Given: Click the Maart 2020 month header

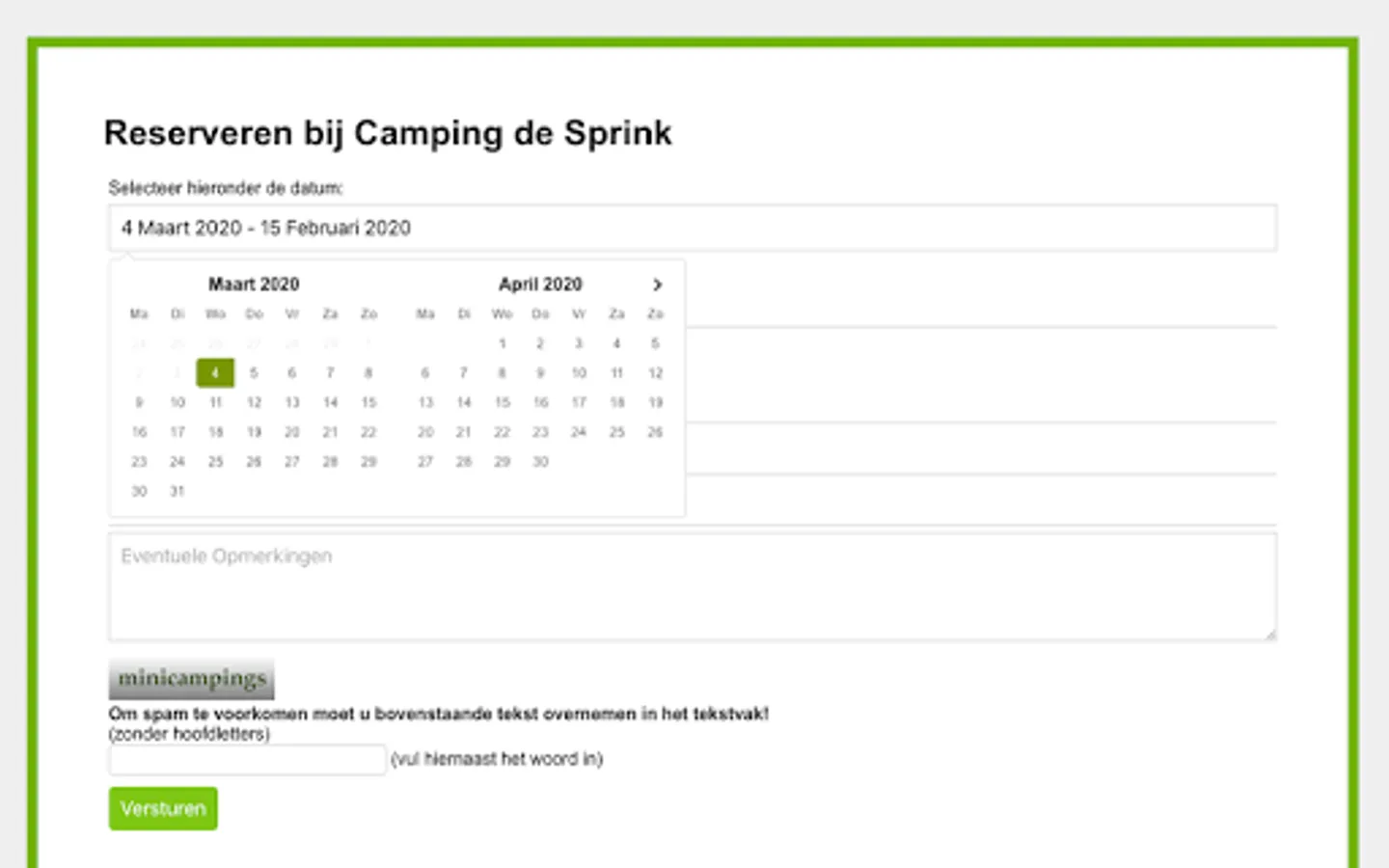Looking at the screenshot, I should 254,285.
